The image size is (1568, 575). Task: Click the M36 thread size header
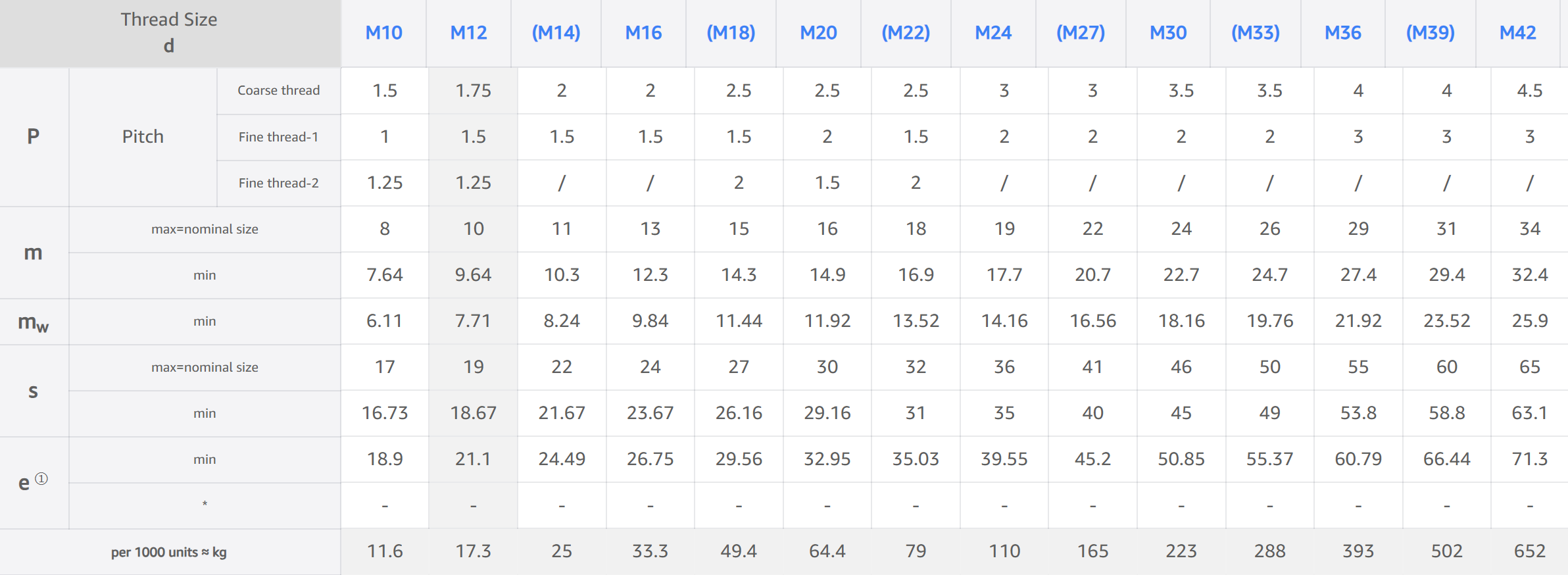[1342, 33]
